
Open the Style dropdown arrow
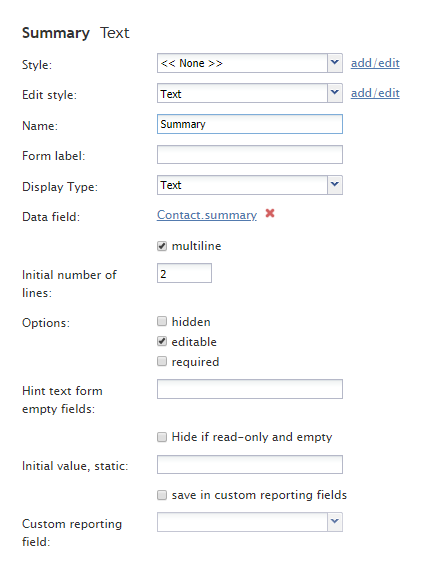coord(335,63)
